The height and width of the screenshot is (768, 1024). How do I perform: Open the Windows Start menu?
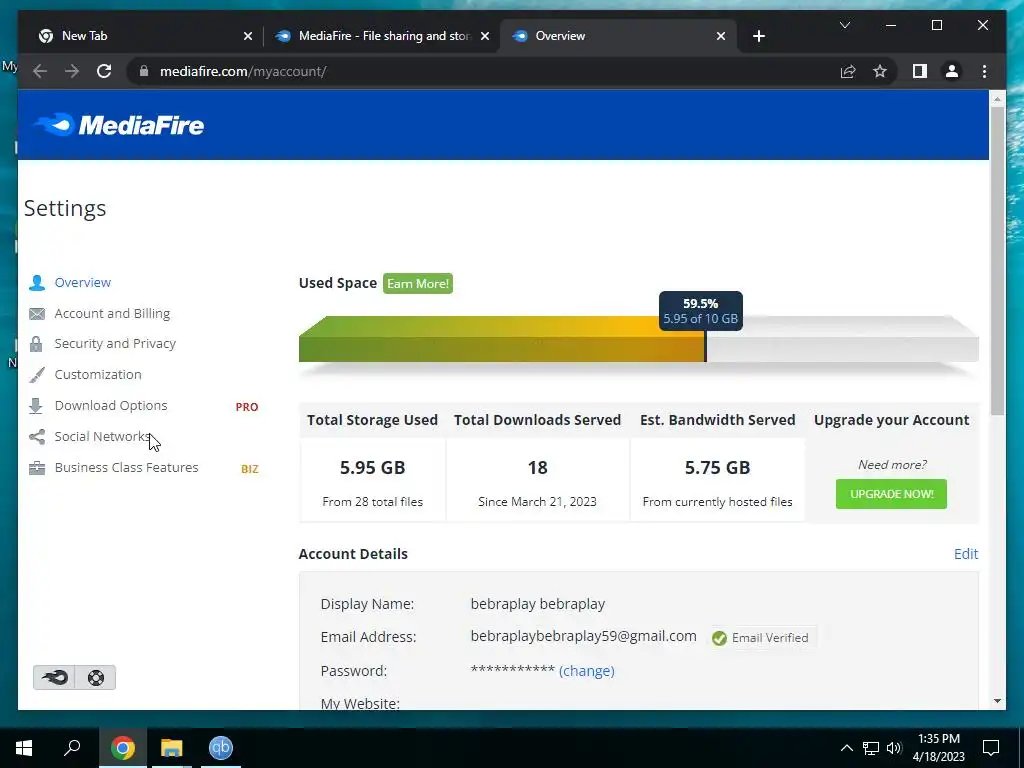[x=24, y=747]
